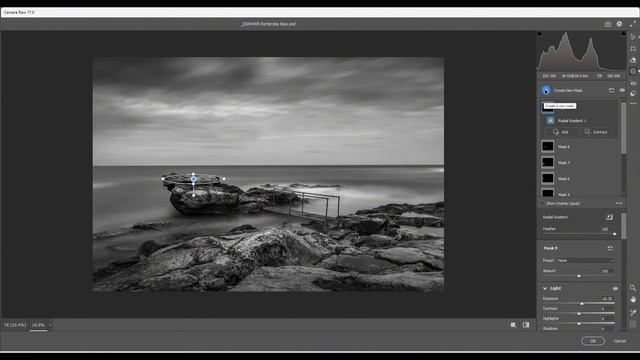The height and width of the screenshot is (360, 640).
Task: Select the Crop and rotate tool icon
Action: (633, 48)
